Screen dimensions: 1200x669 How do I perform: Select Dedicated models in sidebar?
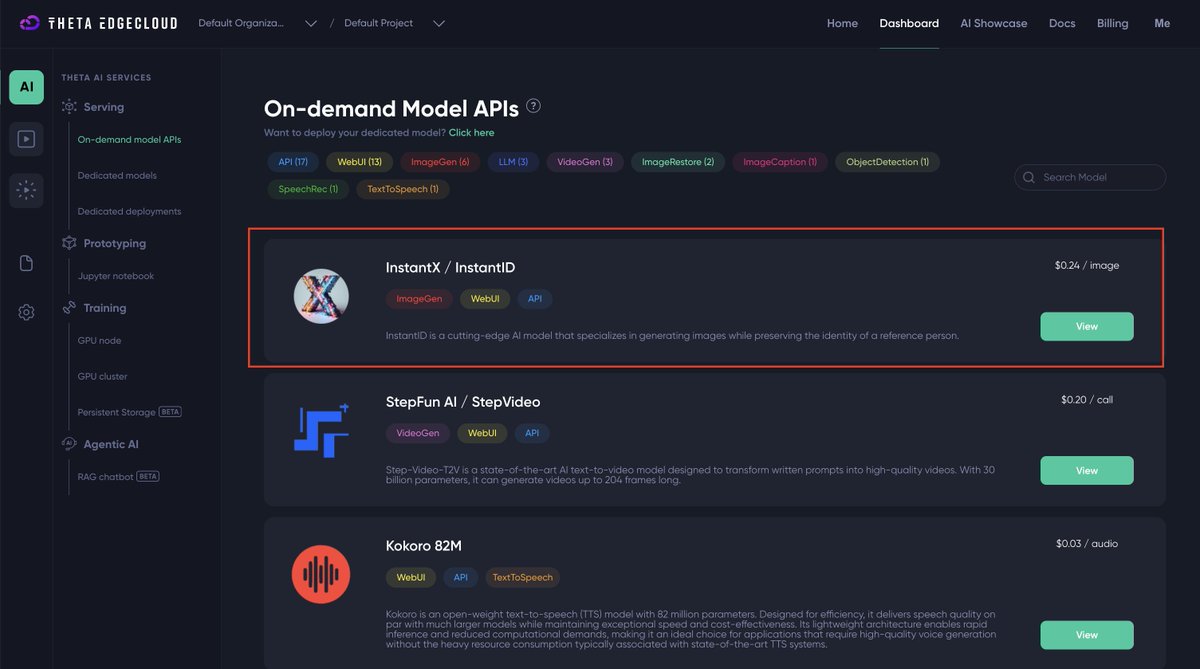click(117, 176)
